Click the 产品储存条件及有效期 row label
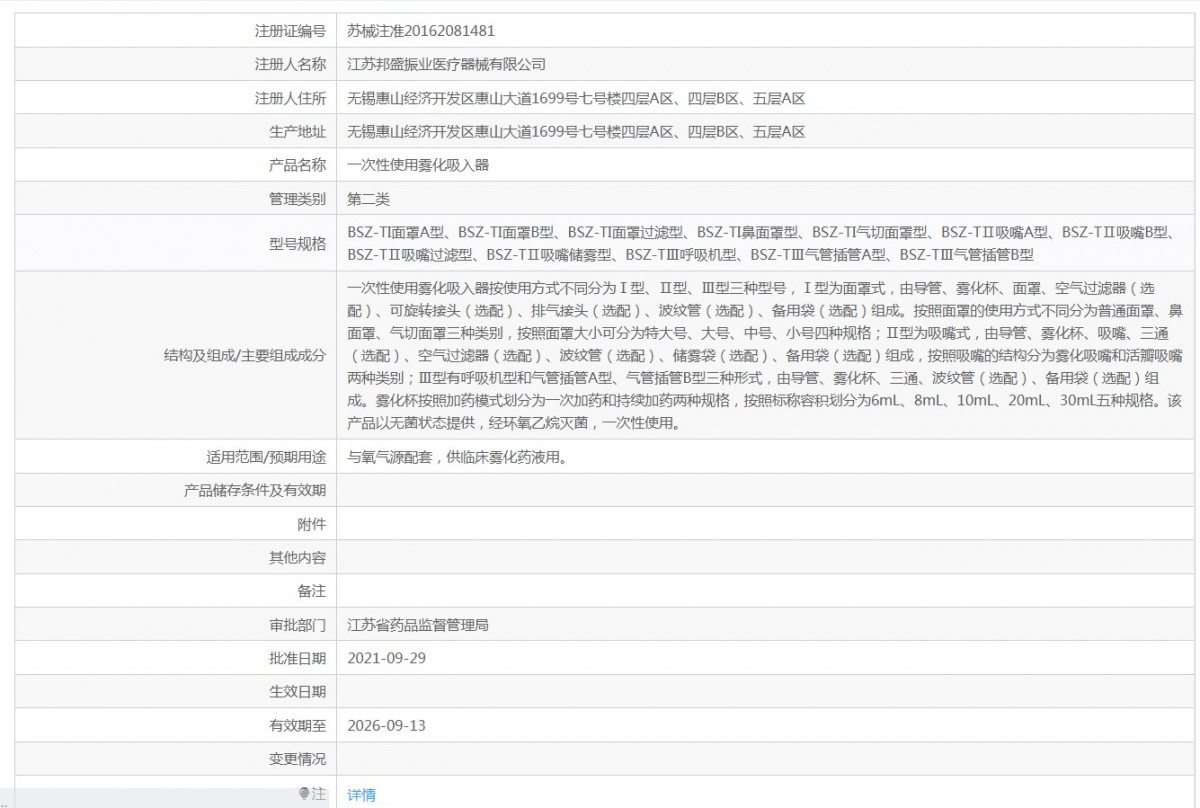 tap(255, 491)
